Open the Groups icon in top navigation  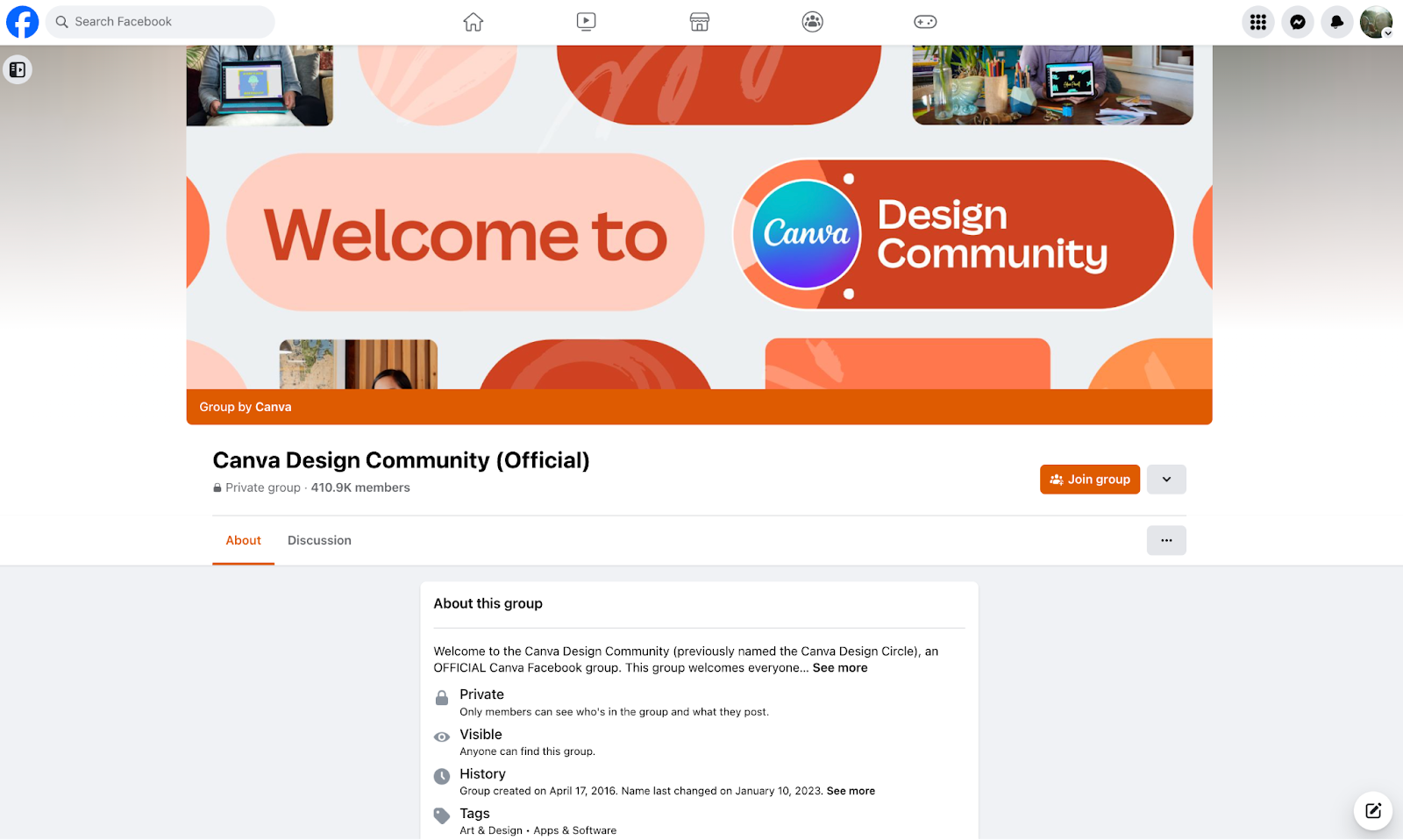point(812,22)
